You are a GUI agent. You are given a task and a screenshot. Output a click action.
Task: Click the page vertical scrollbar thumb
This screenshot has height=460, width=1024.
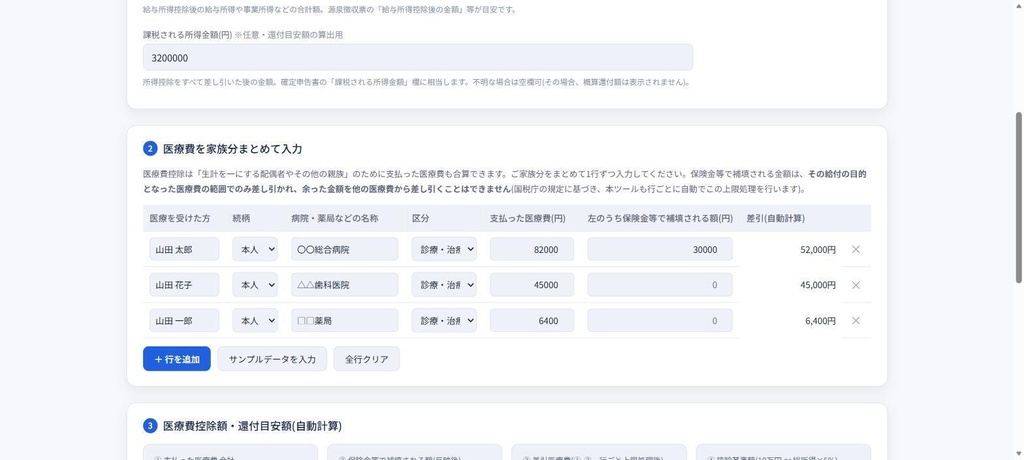point(1018,197)
